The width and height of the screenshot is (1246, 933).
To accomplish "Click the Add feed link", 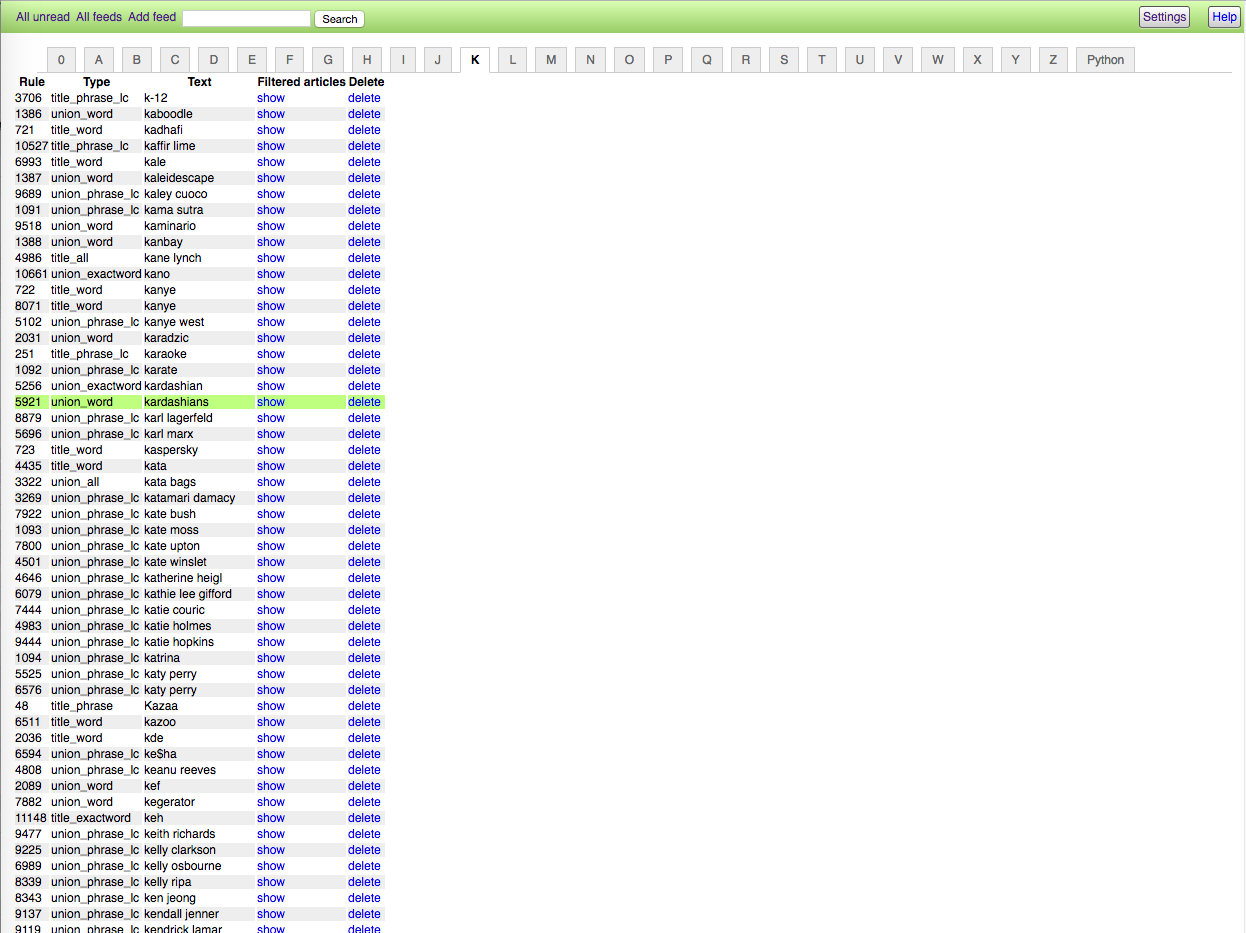I will click(x=152, y=17).
